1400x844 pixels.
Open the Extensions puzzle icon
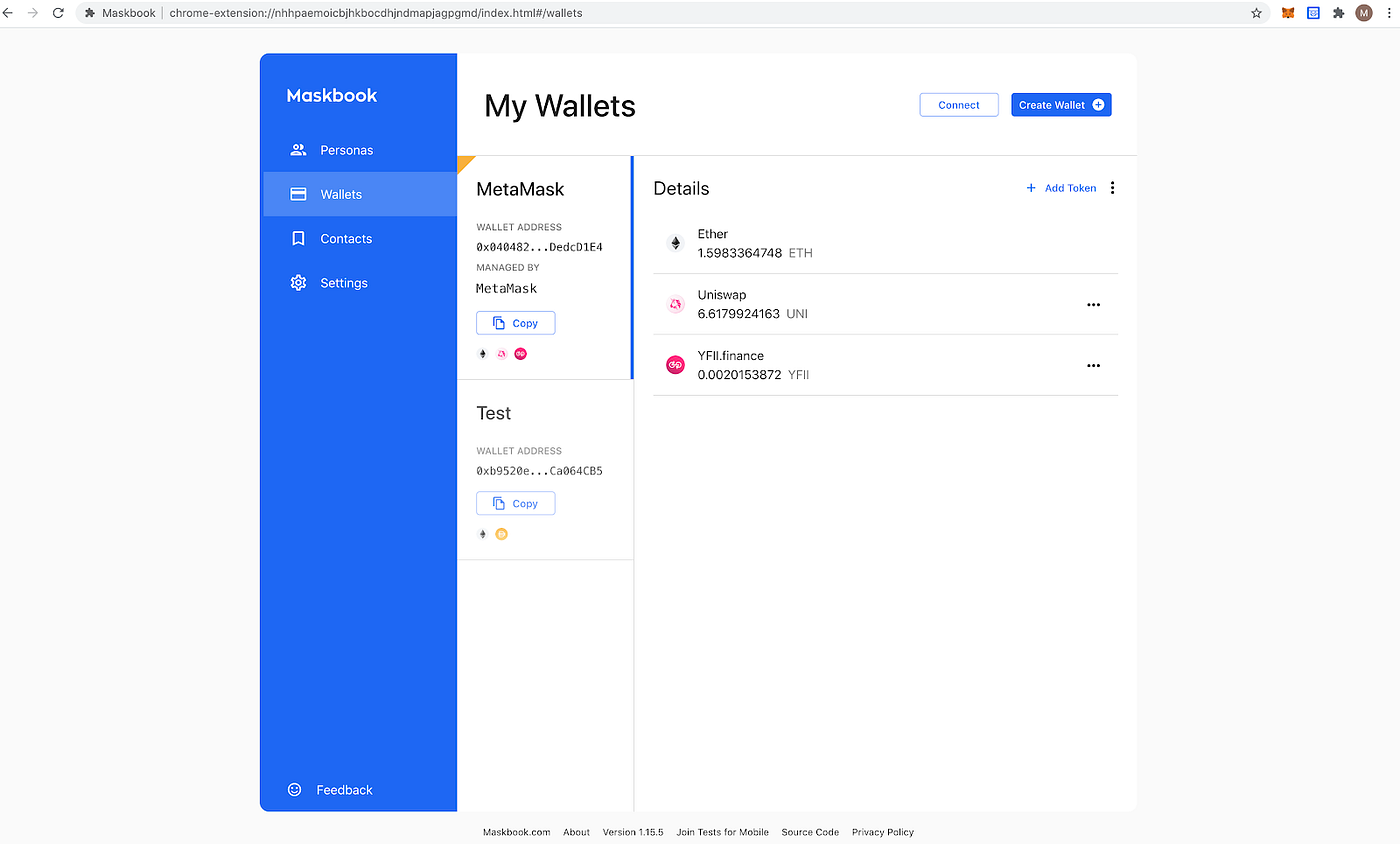[1339, 13]
